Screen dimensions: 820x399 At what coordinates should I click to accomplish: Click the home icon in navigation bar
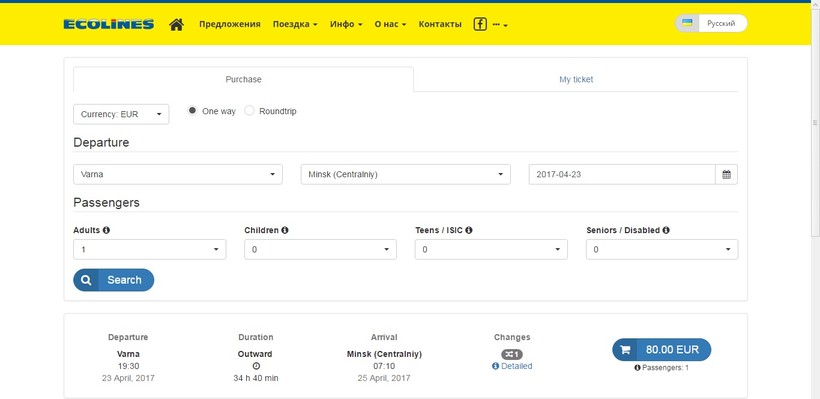coord(176,24)
